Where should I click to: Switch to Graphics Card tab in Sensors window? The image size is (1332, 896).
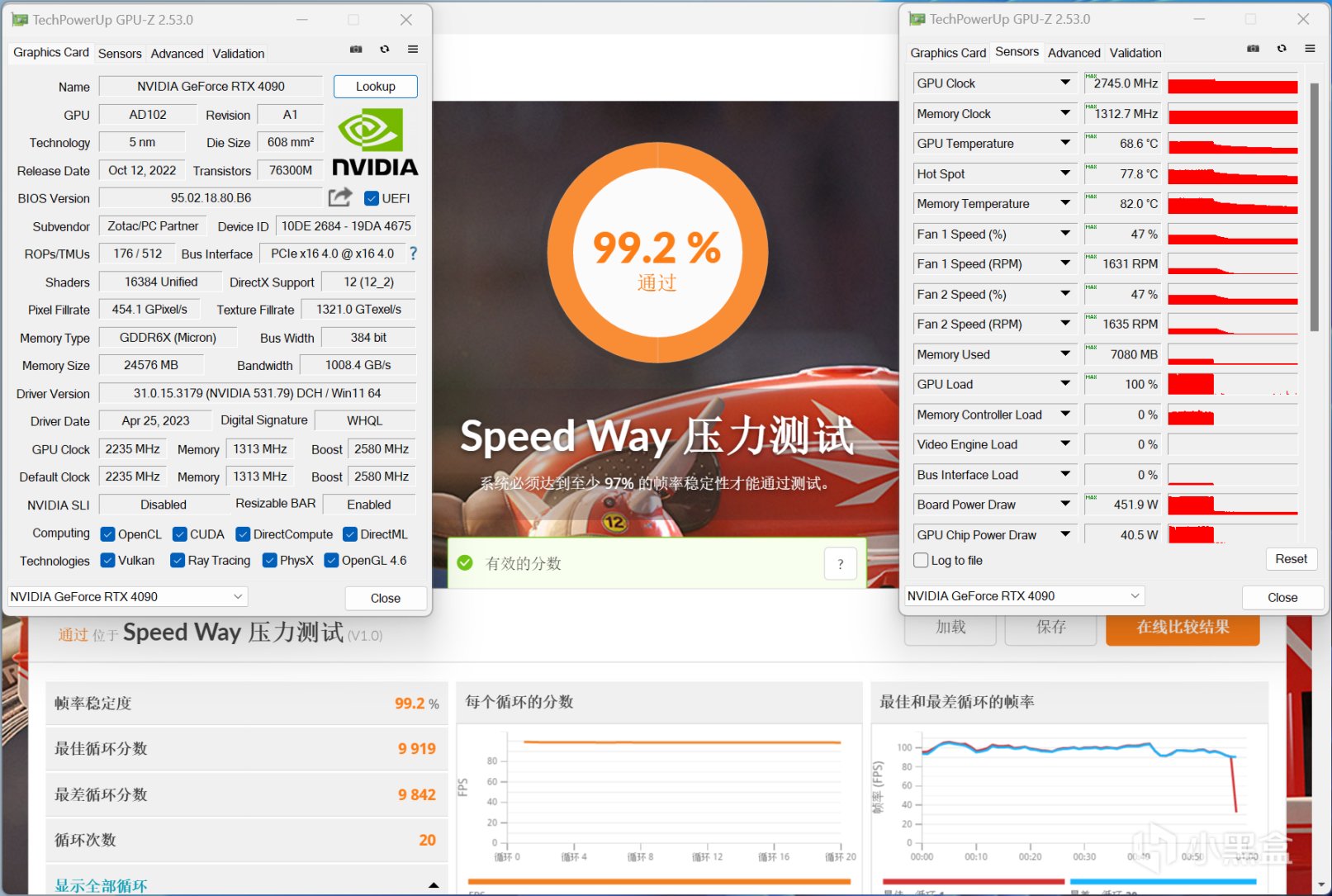pyautogui.click(x=948, y=53)
